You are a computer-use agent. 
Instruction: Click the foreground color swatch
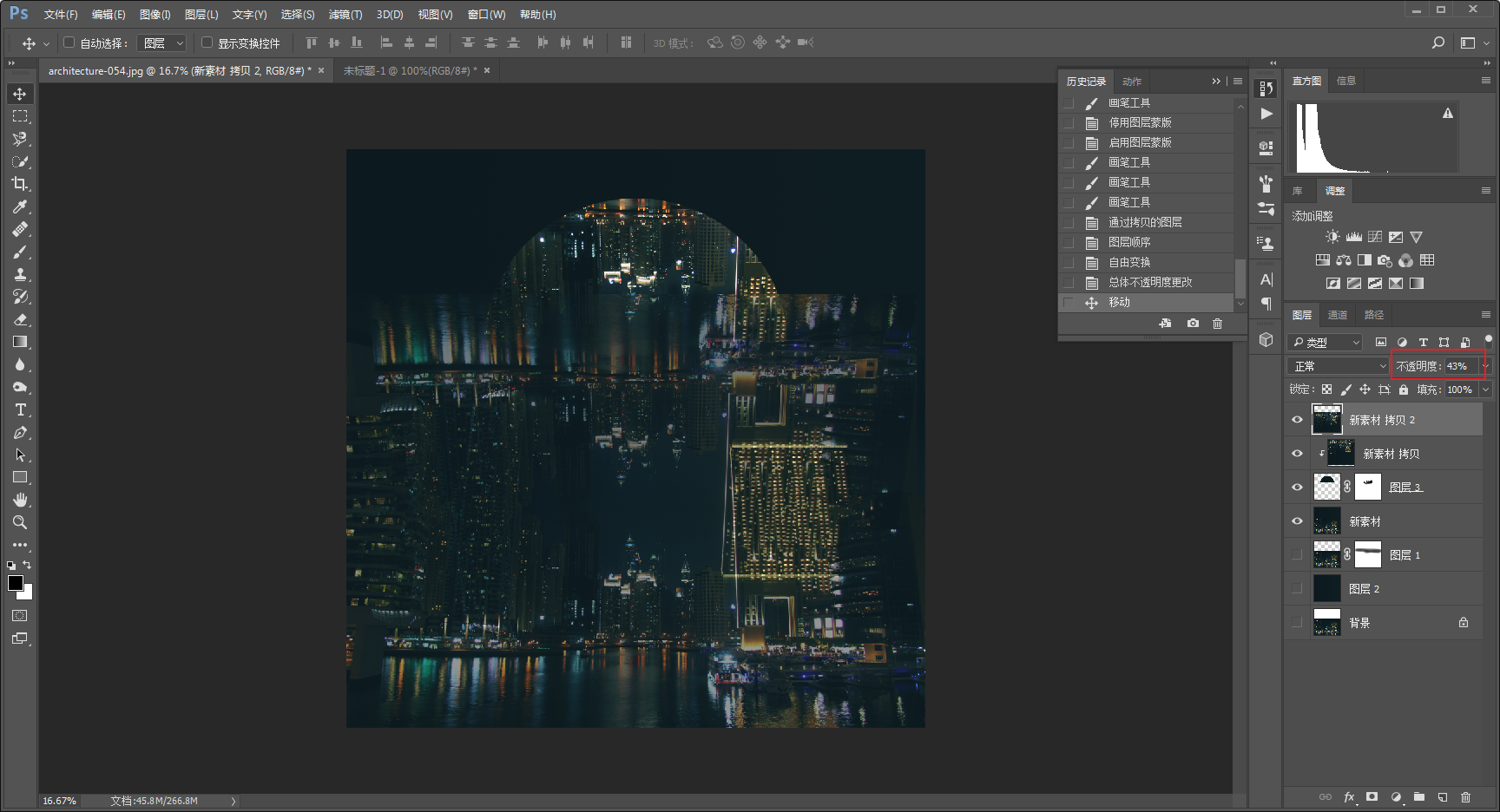15,582
